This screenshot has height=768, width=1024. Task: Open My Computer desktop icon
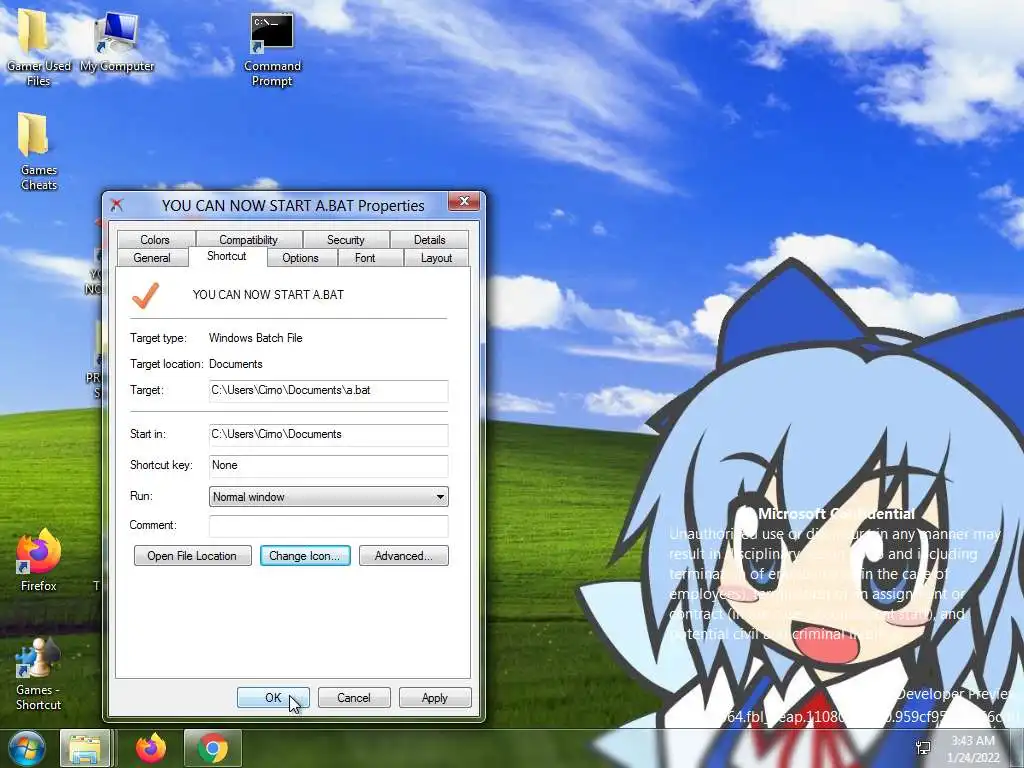pyautogui.click(x=117, y=42)
